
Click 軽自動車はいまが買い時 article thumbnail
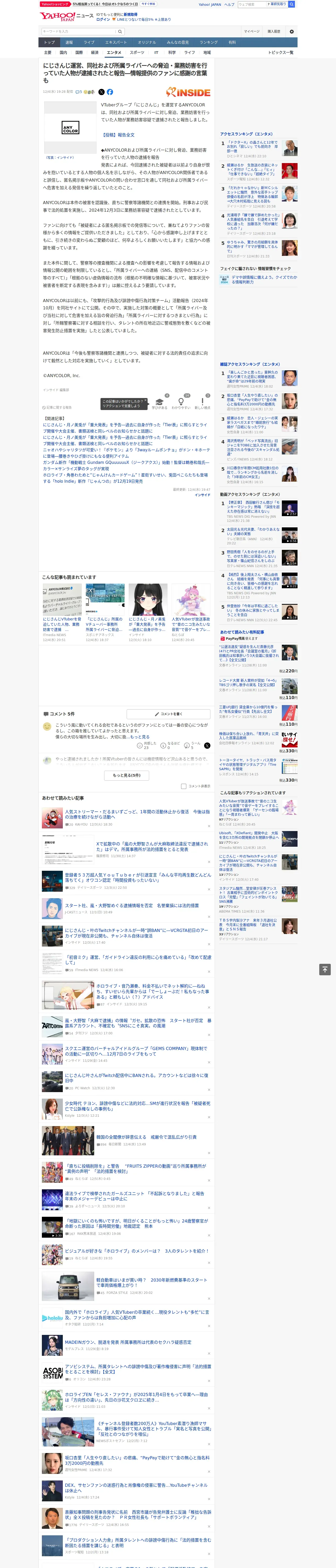click(x=68, y=1286)
